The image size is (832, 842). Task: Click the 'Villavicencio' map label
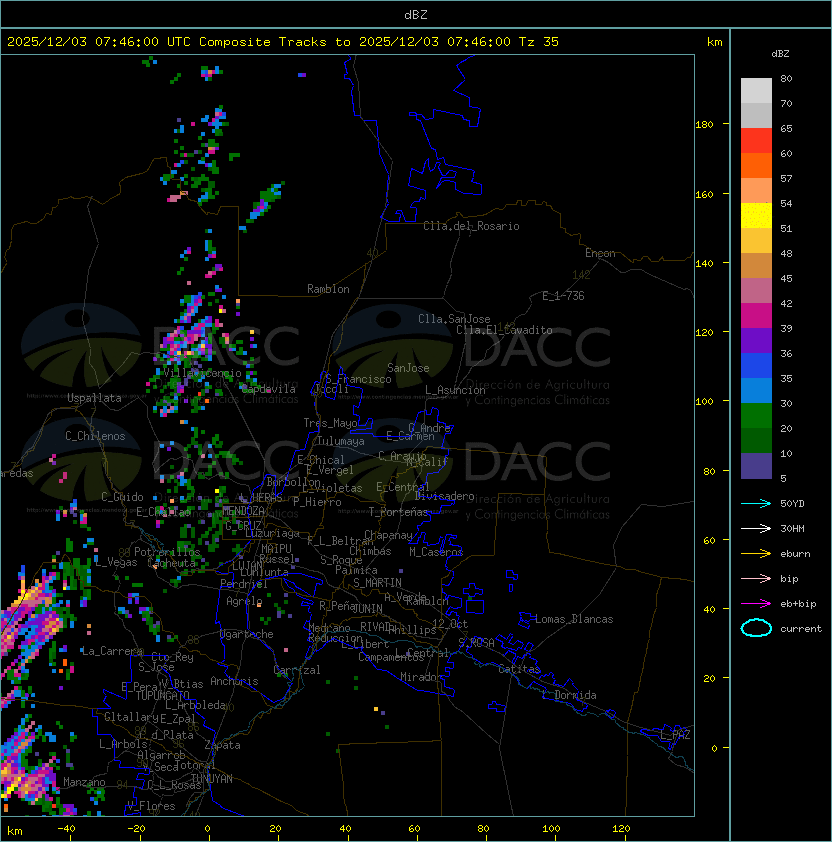[x=202, y=373]
